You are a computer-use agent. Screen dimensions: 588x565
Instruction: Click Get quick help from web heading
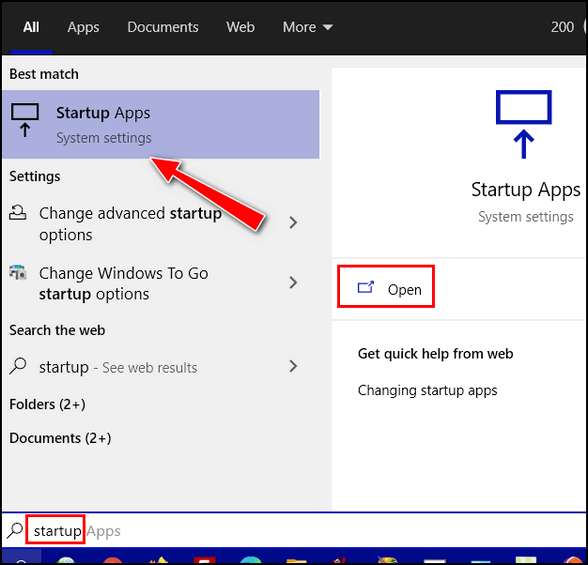click(435, 354)
